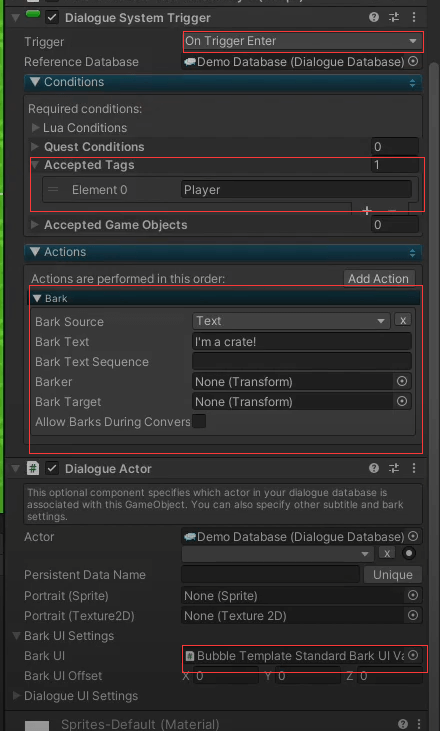Open the Bark Source dropdown showing Text
The image size is (440, 731).
291,321
